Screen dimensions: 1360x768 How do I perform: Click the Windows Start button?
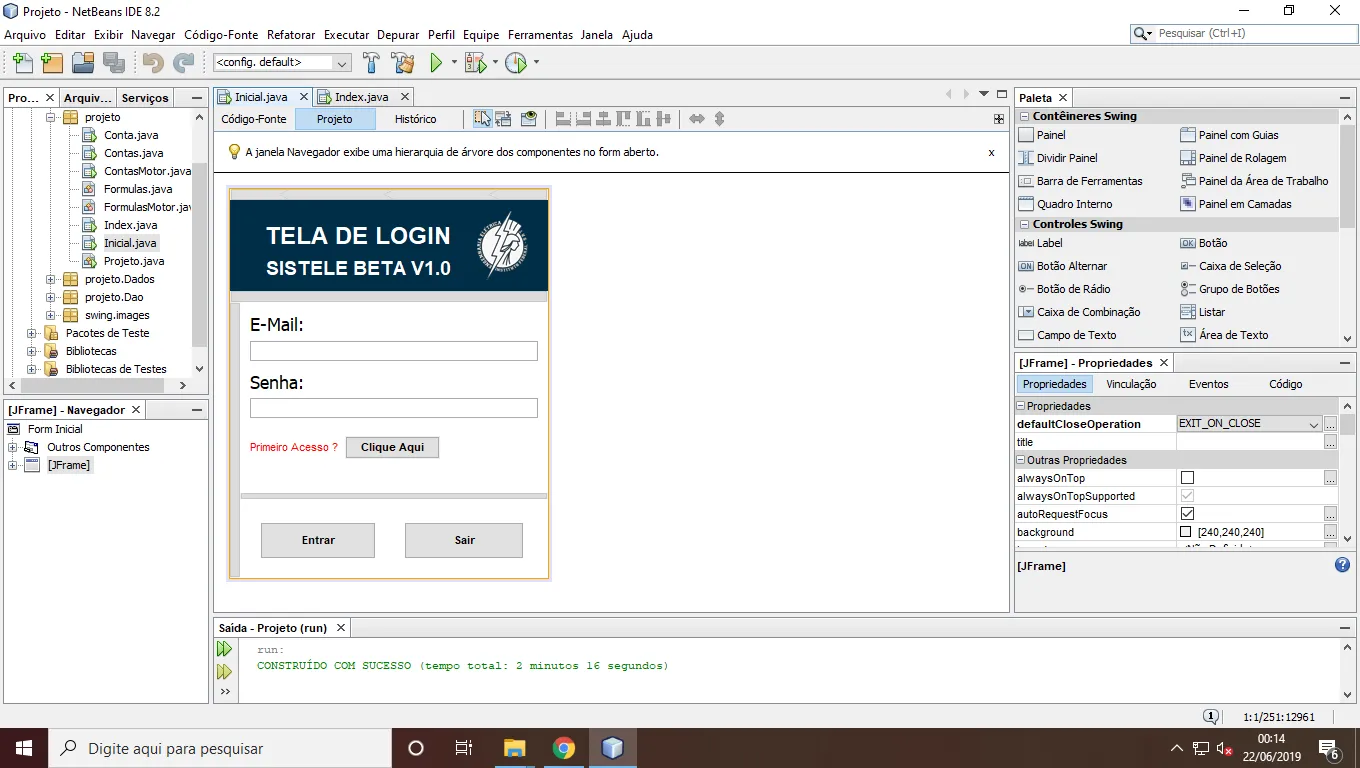point(24,748)
